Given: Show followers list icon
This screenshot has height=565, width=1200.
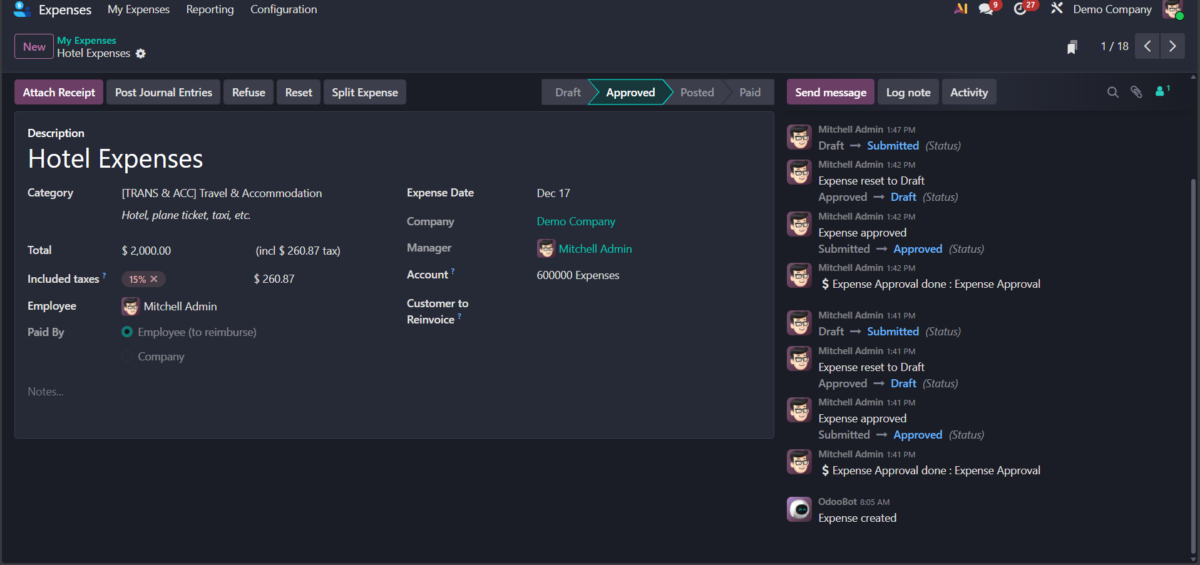Looking at the screenshot, I should pyautogui.click(x=1161, y=92).
